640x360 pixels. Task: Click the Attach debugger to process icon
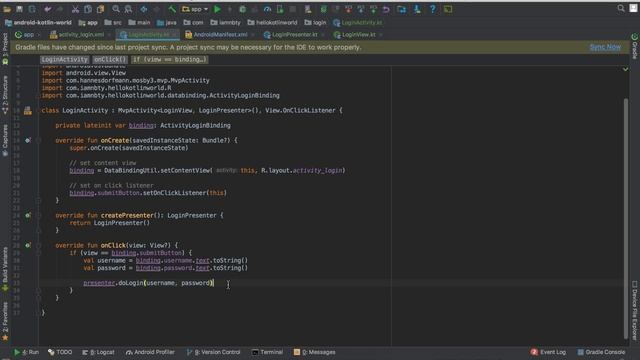tap(280, 9)
